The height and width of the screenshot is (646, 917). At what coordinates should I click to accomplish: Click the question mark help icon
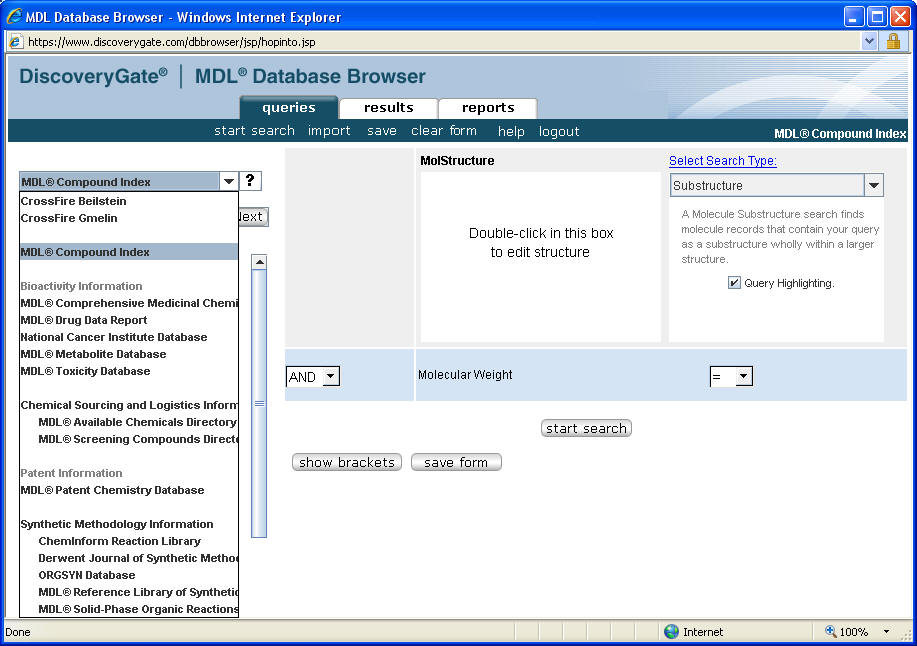(251, 181)
